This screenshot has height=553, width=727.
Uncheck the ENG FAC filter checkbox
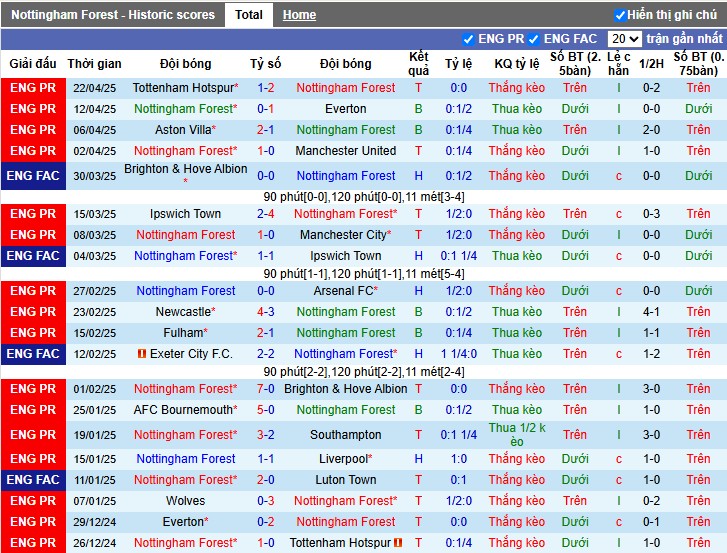coord(533,39)
